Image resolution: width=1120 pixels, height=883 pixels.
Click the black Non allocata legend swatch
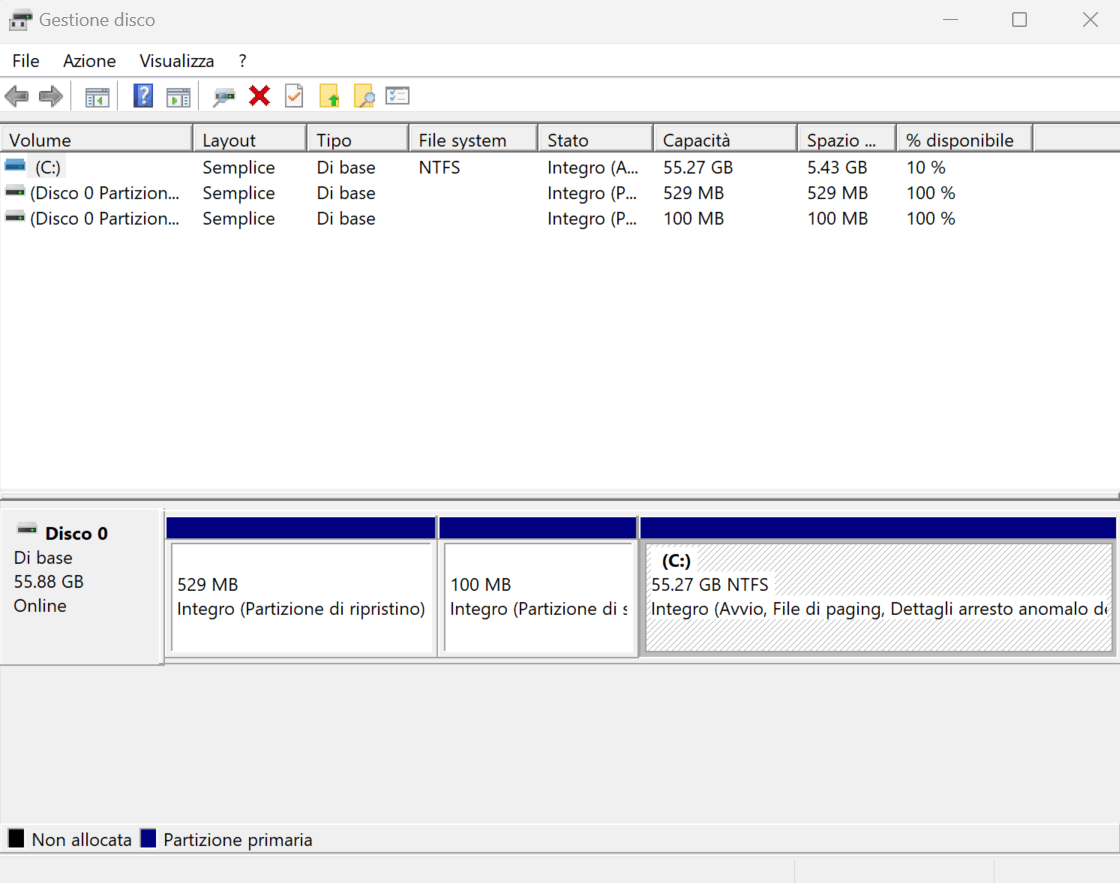click(x=16, y=838)
